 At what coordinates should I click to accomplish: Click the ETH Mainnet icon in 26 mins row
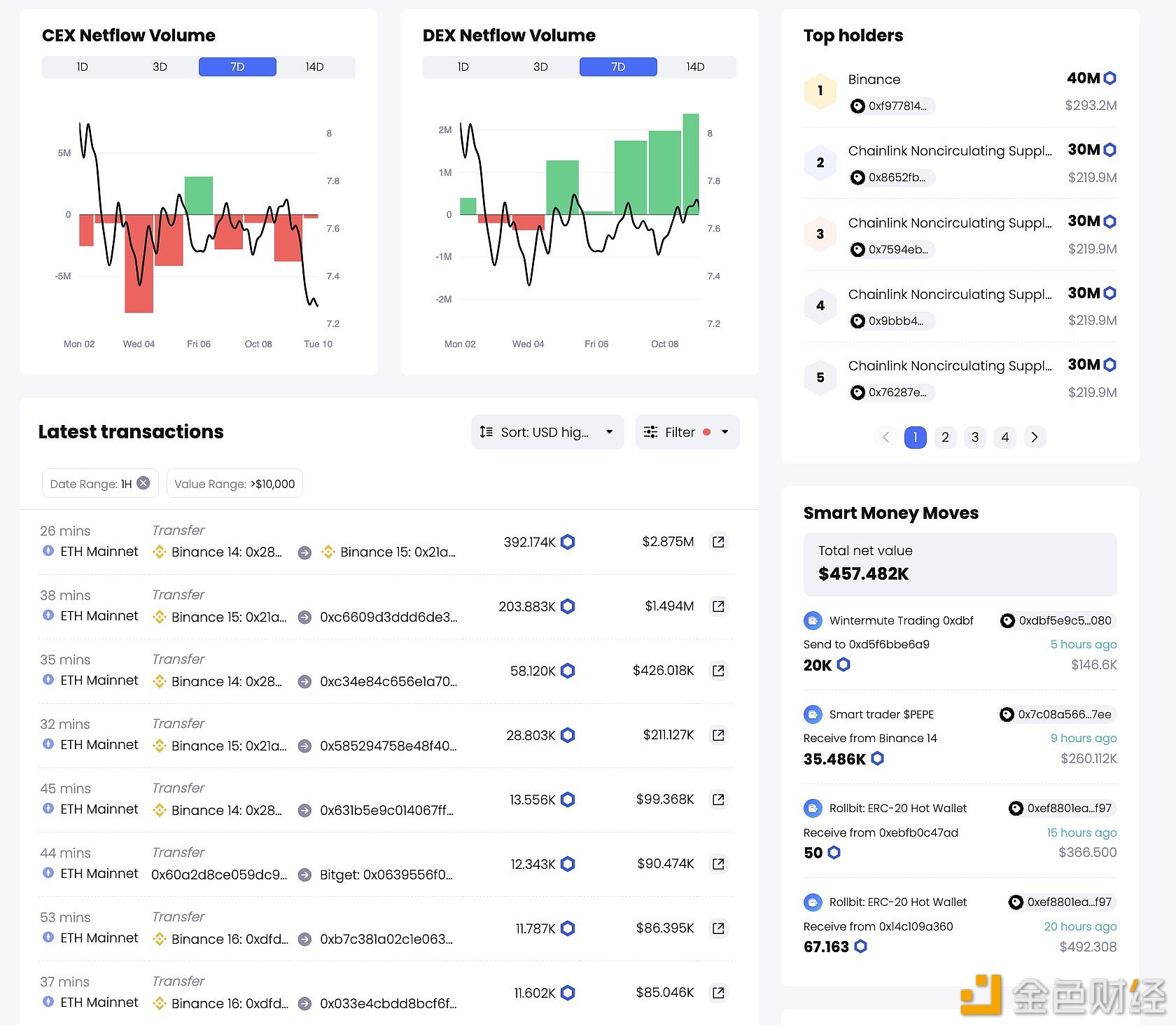tap(48, 551)
